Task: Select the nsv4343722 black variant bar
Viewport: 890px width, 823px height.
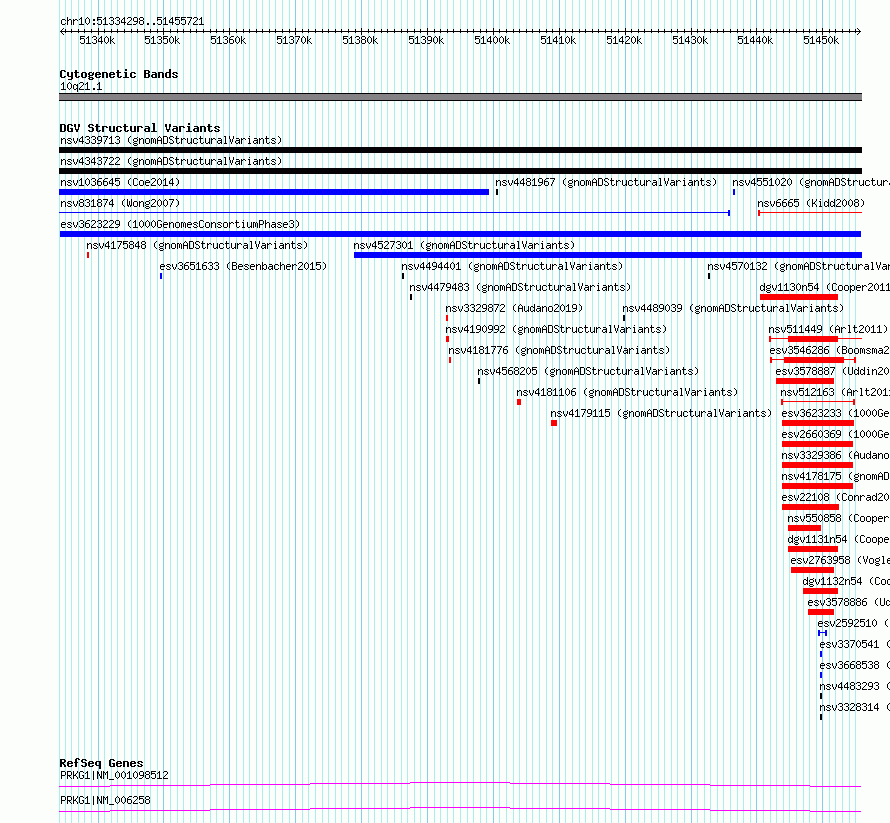Action: 460,171
